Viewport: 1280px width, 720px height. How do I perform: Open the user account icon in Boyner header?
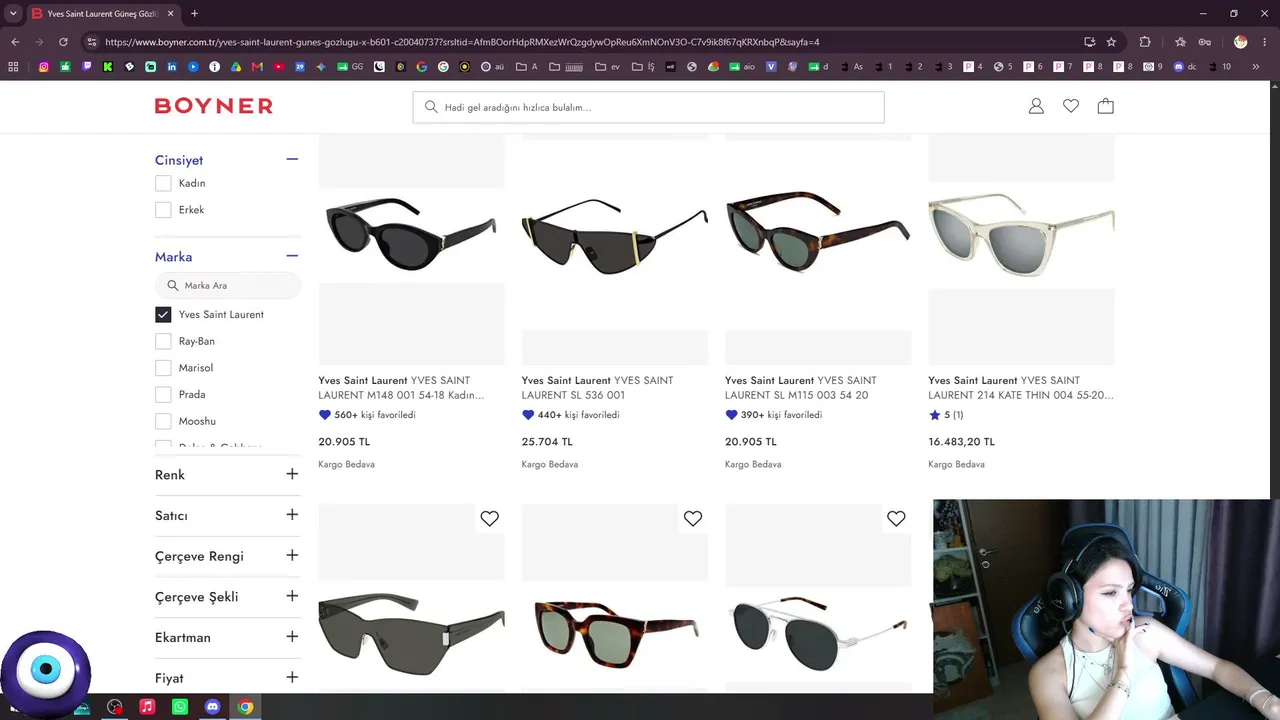[x=1036, y=106]
